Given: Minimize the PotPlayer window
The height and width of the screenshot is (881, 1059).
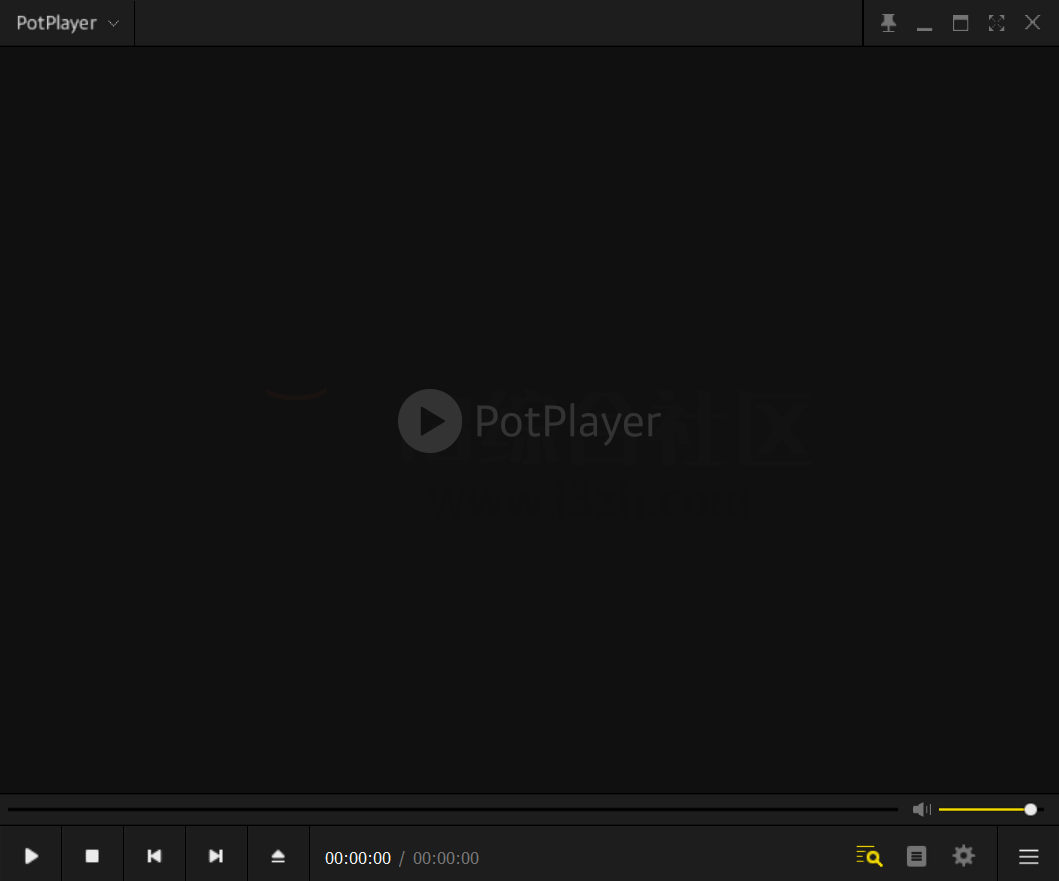Looking at the screenshot, I should 924,28.
